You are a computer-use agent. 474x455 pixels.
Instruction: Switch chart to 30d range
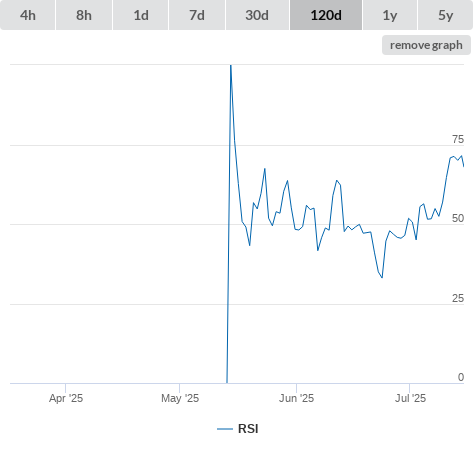pos(257,15)
